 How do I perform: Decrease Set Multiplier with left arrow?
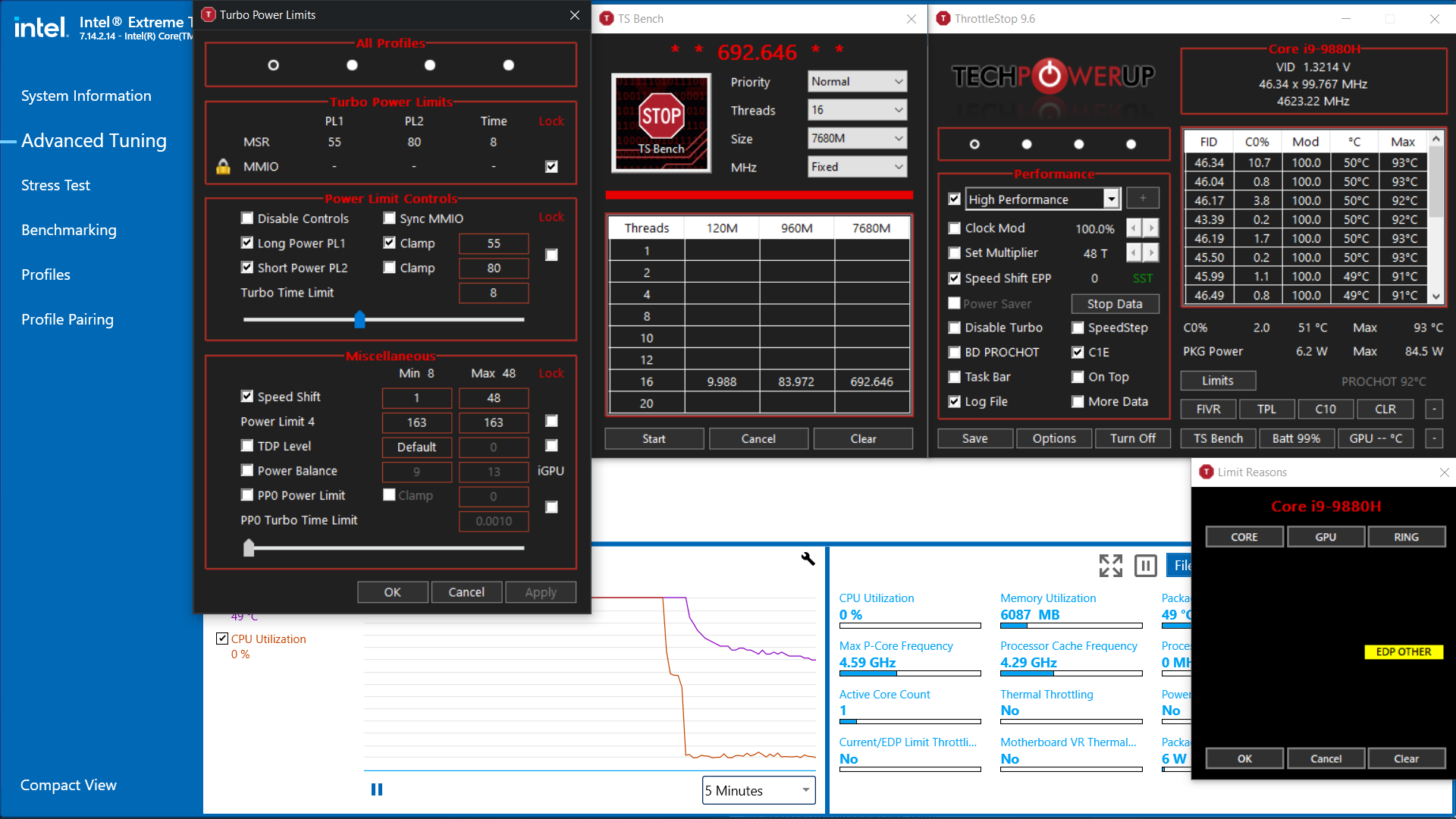coord(1134,253)
